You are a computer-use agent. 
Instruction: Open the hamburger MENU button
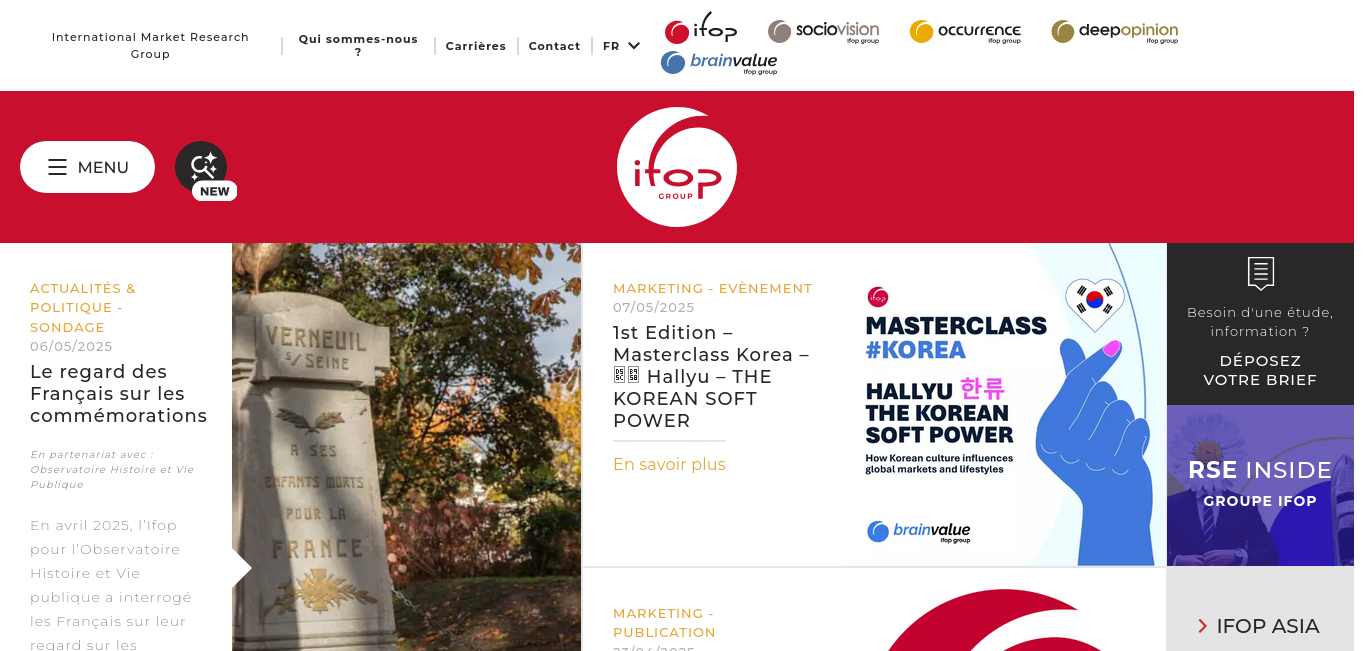pyautogui.click(x=88, y=167)
